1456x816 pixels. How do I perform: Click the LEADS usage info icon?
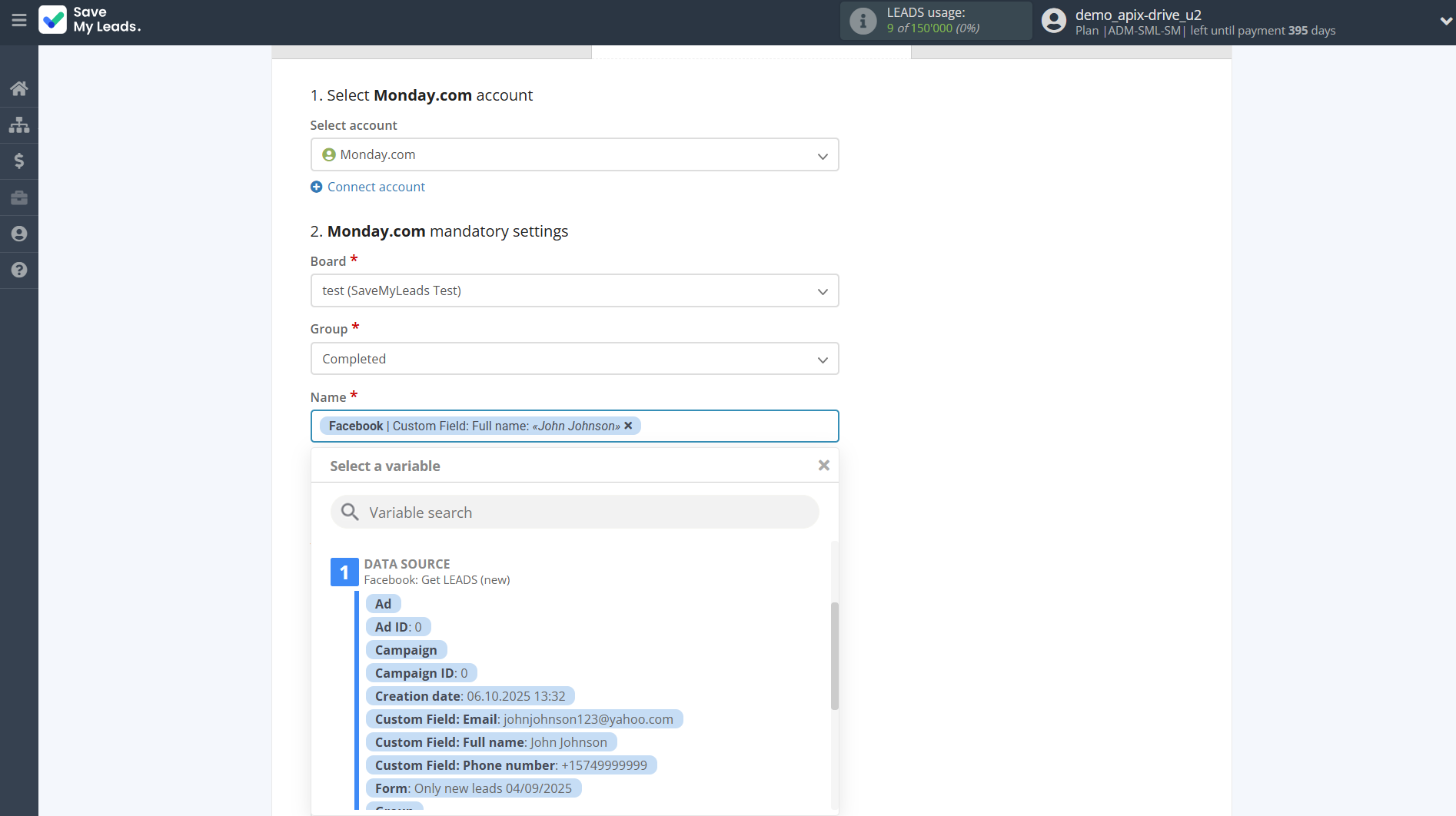[861, 21]
